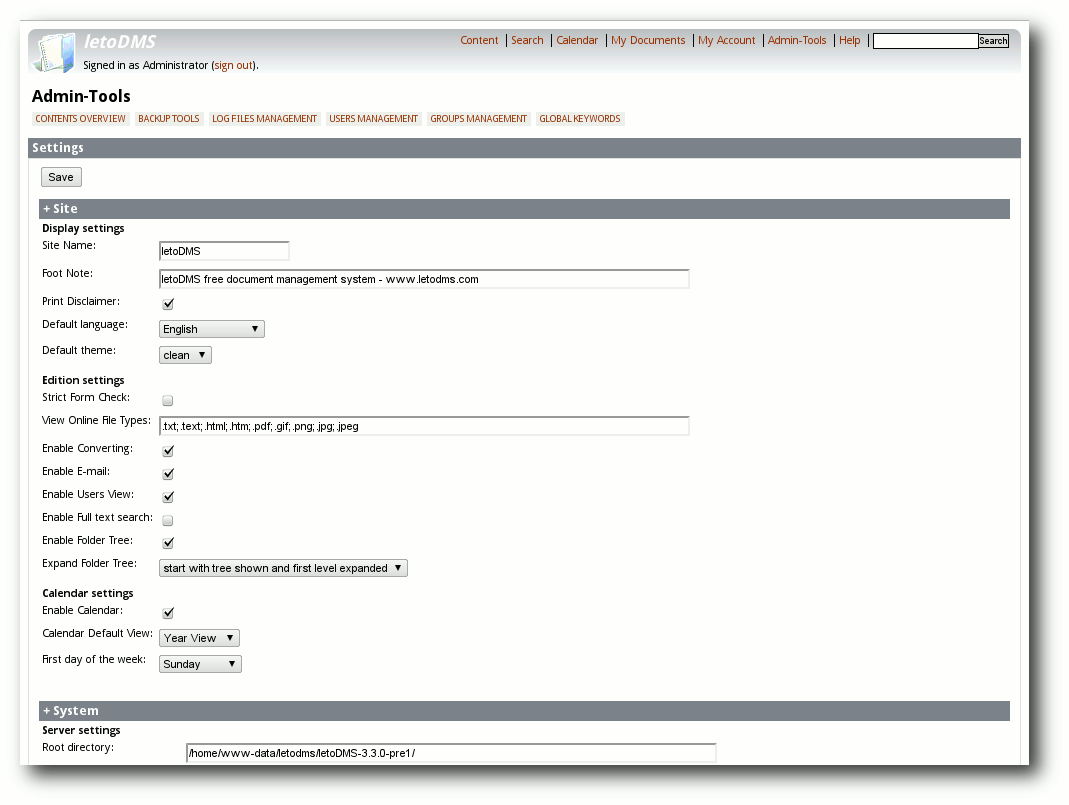This screenshot has width=1069, height=805.
Task: Toggle the Enable E-mail checkbox
Action: tap(168, 474)
